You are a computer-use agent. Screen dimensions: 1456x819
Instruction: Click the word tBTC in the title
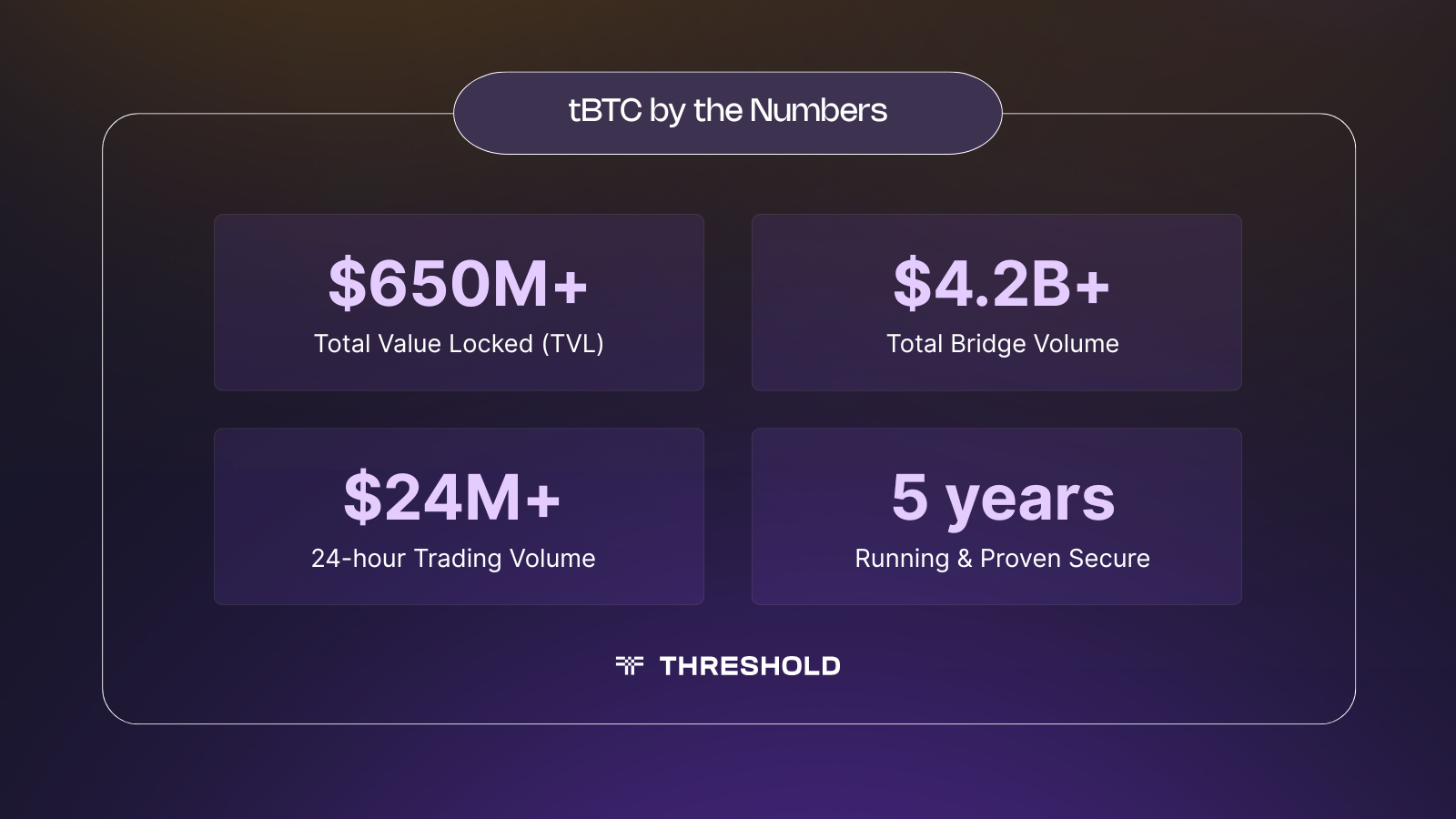point(605,111)
